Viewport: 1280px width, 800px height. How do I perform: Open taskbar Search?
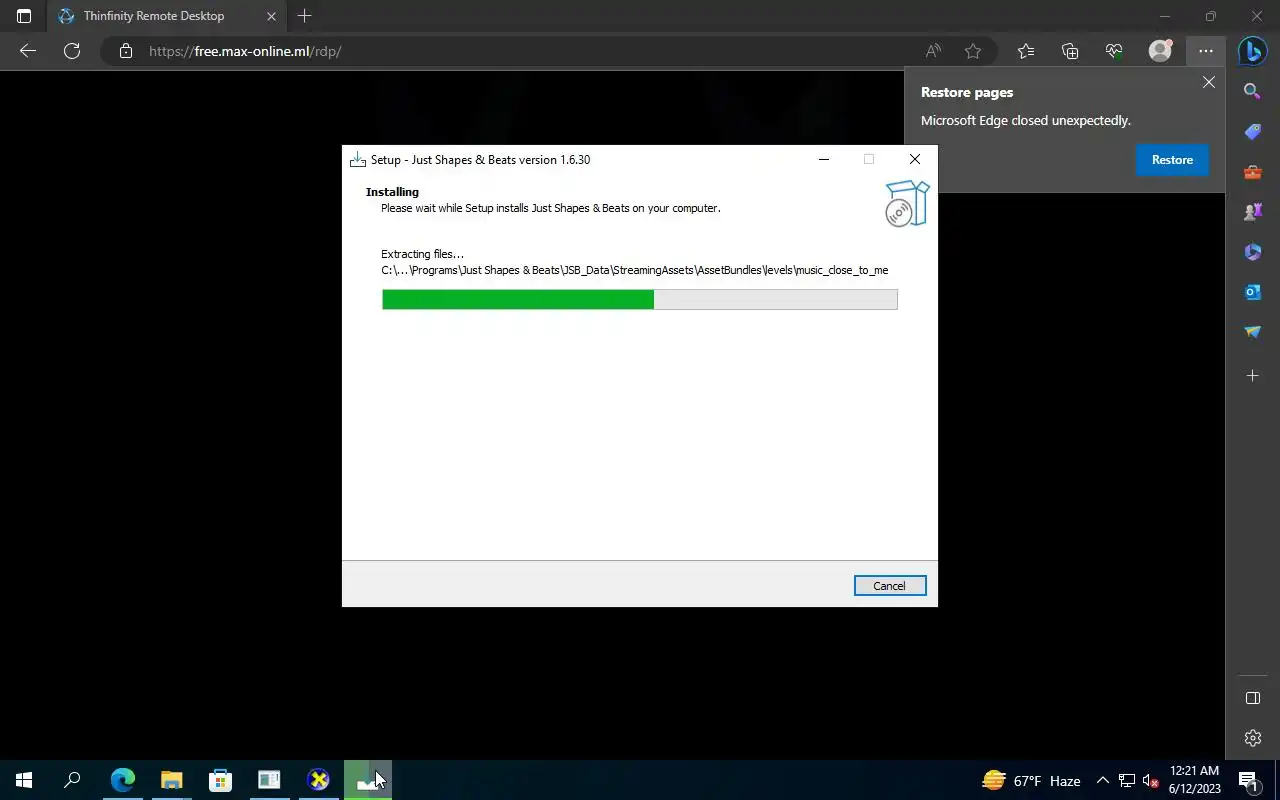click(72, 781)
